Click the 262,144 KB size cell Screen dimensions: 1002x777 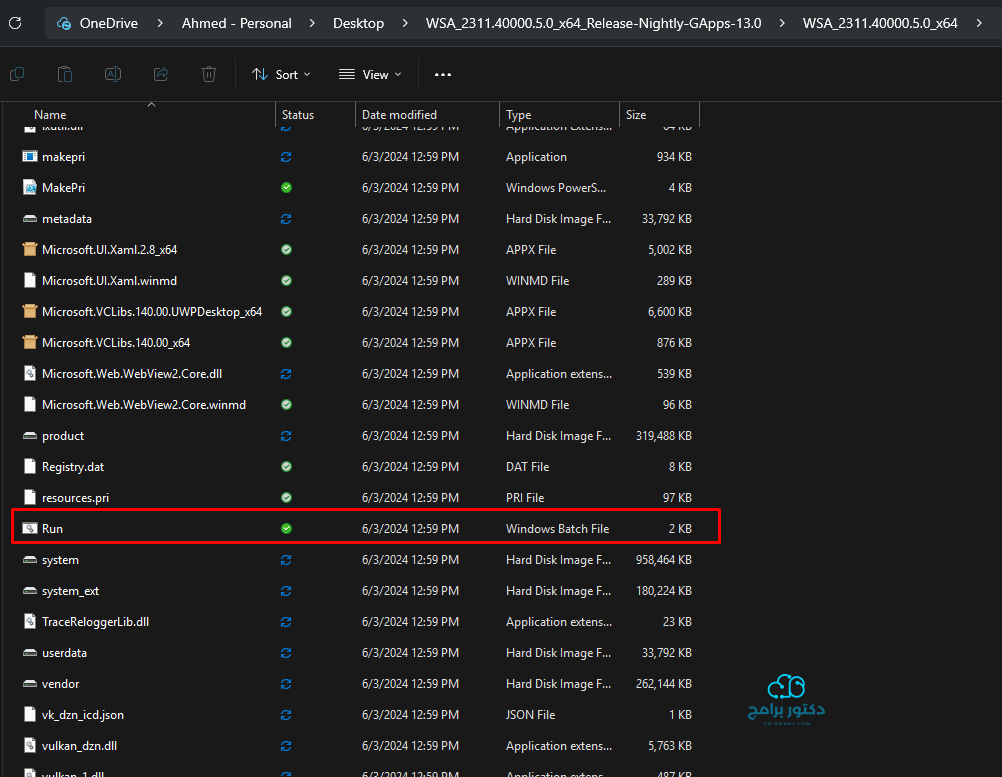pos(664,684)
